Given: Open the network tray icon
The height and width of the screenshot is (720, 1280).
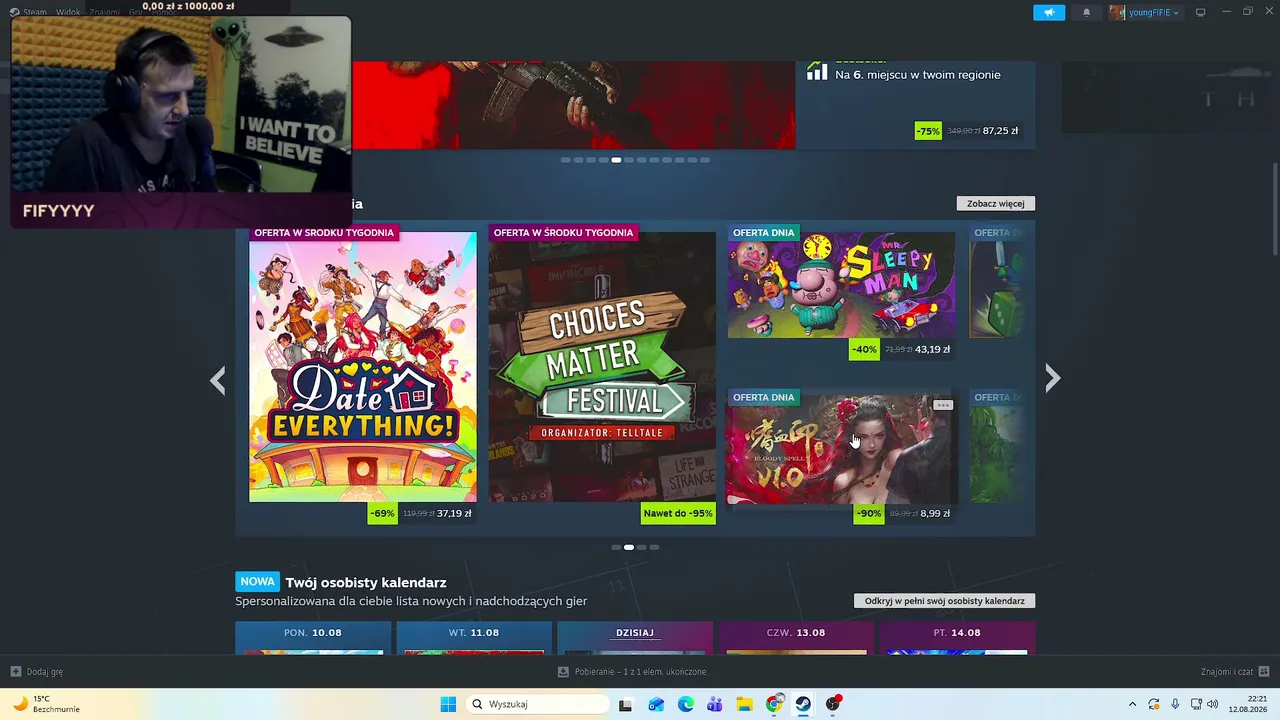Looking at the screenshot, I should 1196,704.
